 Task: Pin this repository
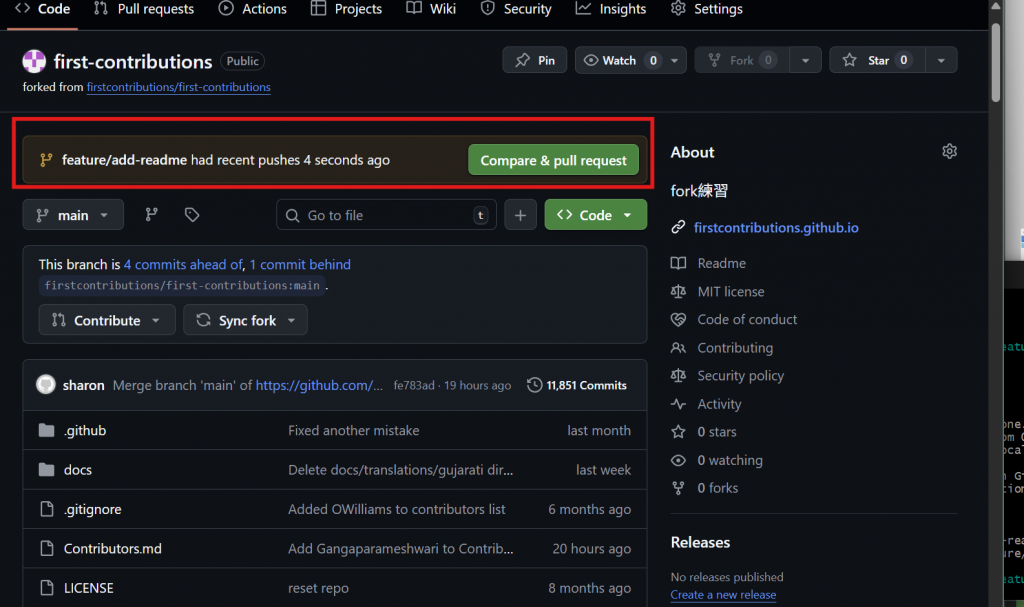pos(535,60)
